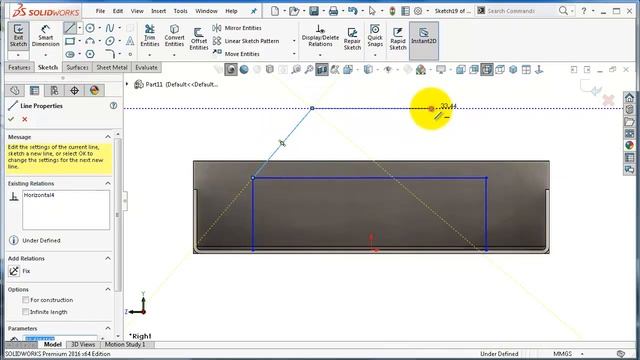Click the Save icon in toolbar
The width and height of the screenshot is (640, 360).
[313, 11]
